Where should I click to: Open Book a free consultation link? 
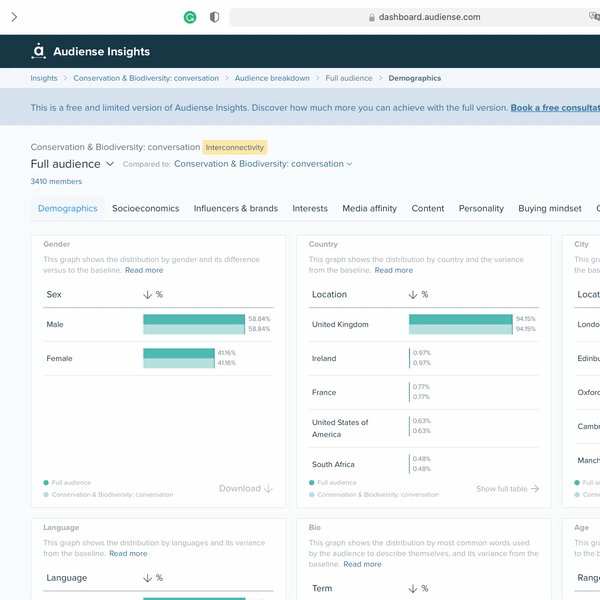coord(555,108)
